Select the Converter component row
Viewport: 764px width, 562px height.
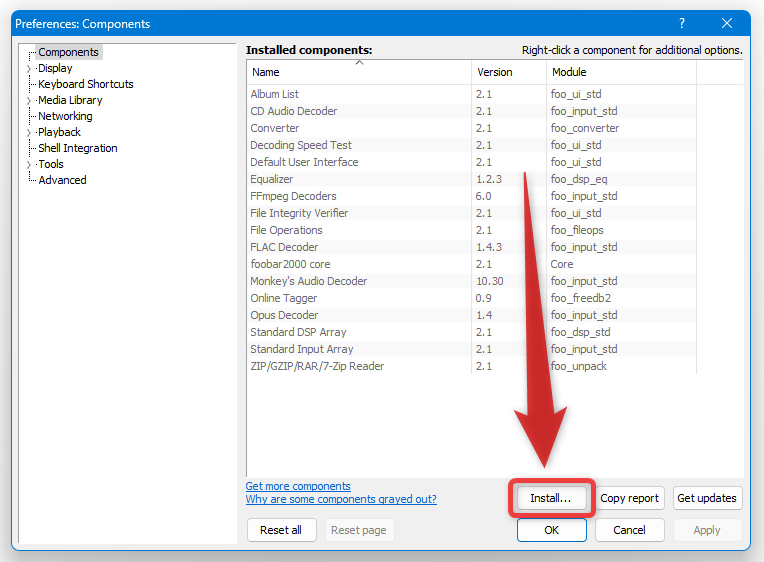(471, 128)
